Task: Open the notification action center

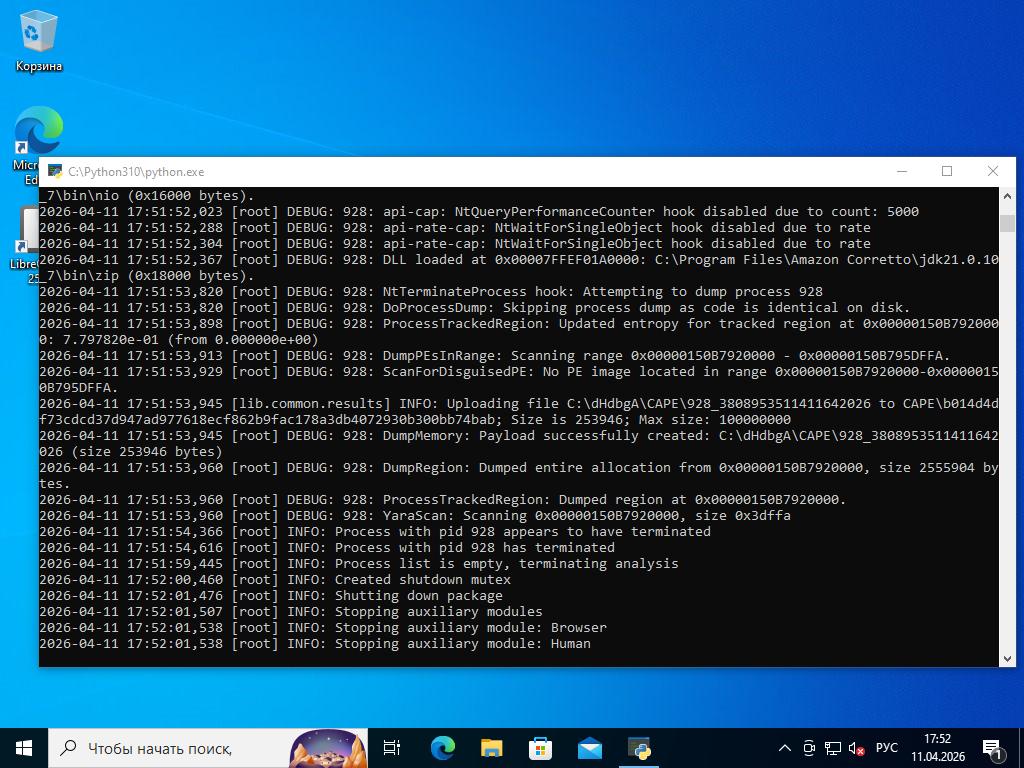Action: (993, 748)
